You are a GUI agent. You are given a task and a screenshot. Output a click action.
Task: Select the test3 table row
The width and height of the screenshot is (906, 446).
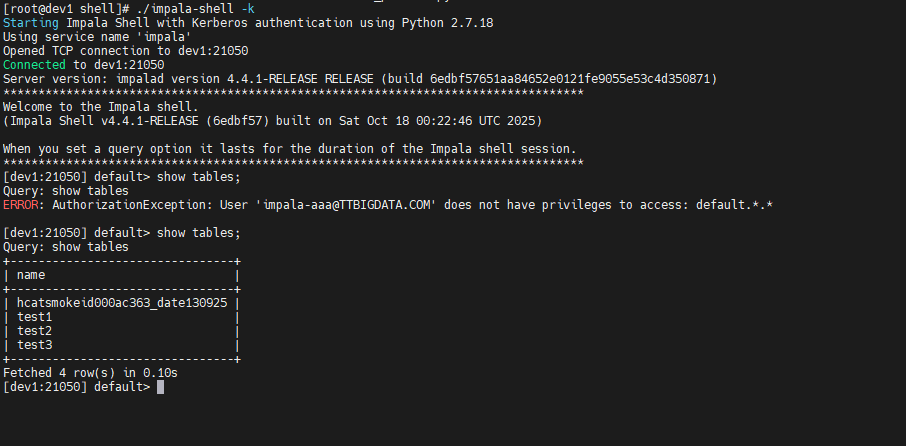pos(34,345)
